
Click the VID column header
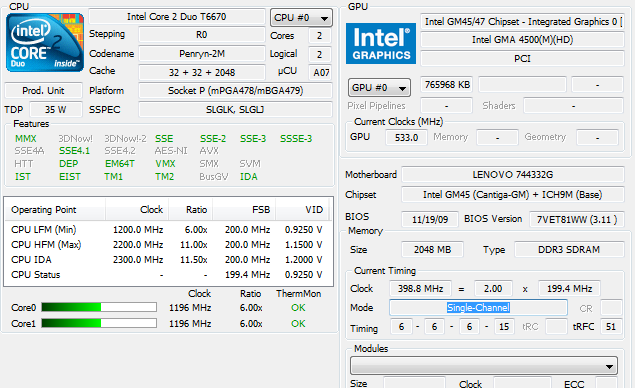pyautogui.click(x=302, y=210)
